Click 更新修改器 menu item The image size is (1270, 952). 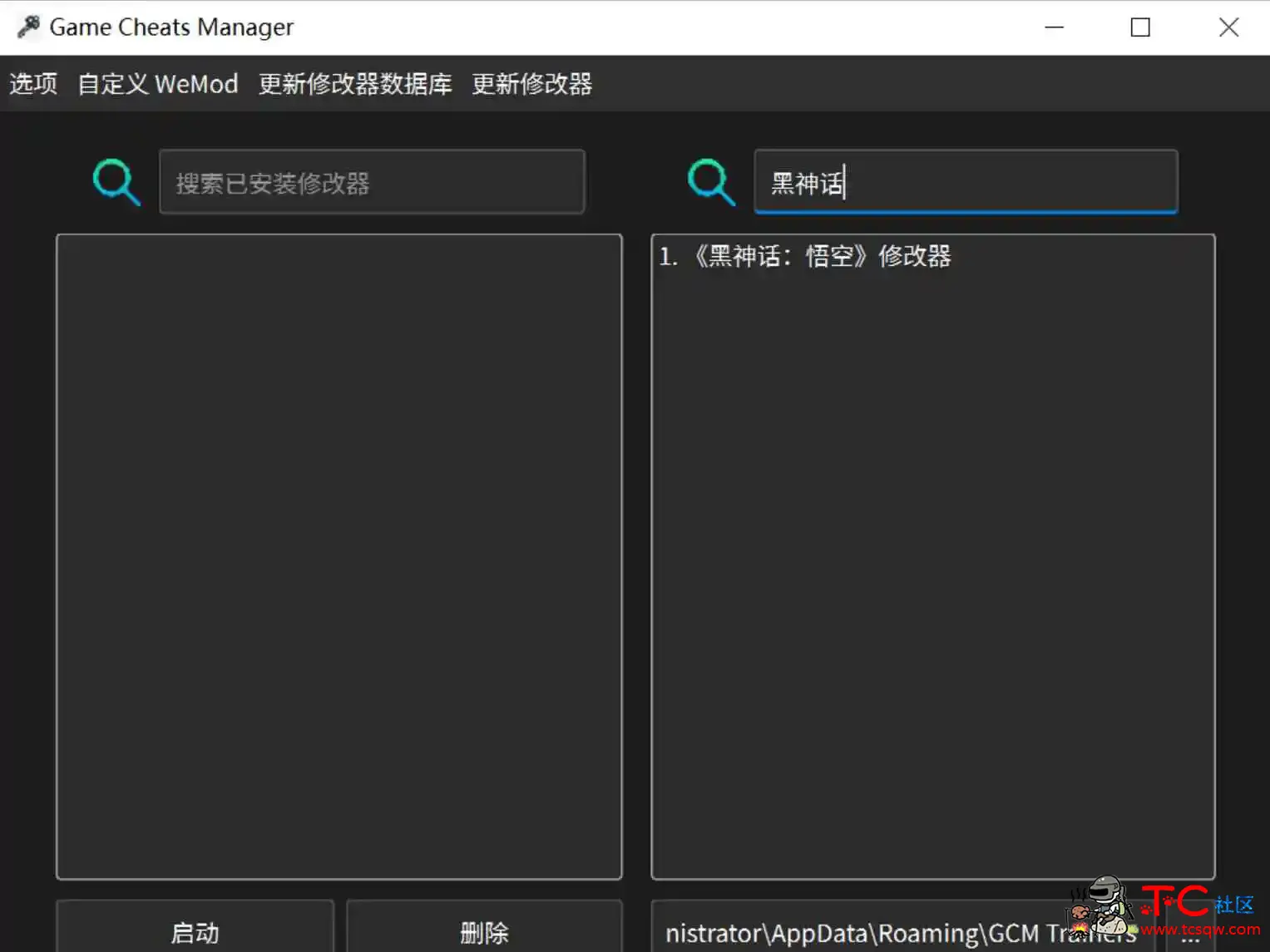click(532, 84)
